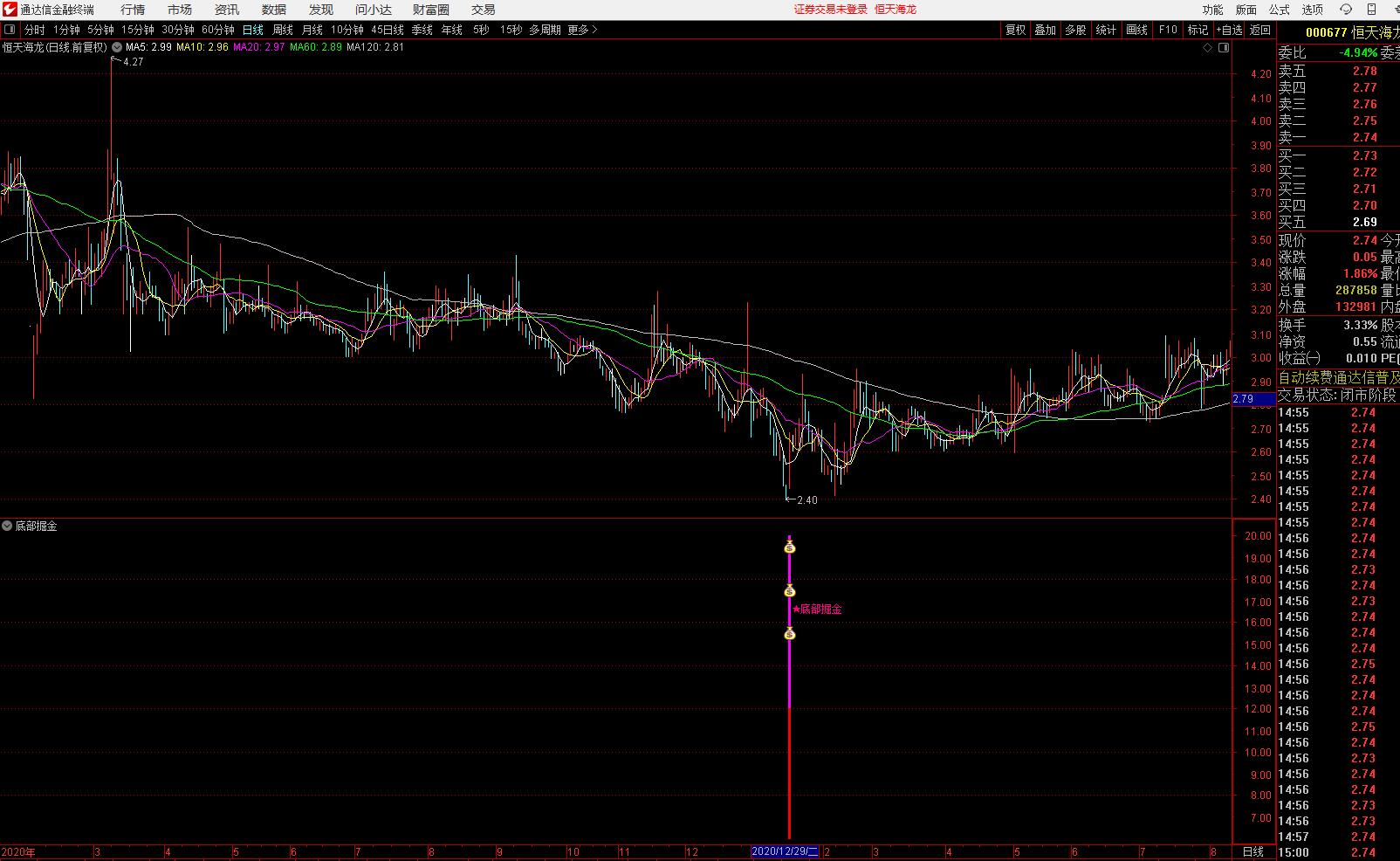Open 发现 menu
This screenshot has height=861, width=1400.
[x=321, y=10]
